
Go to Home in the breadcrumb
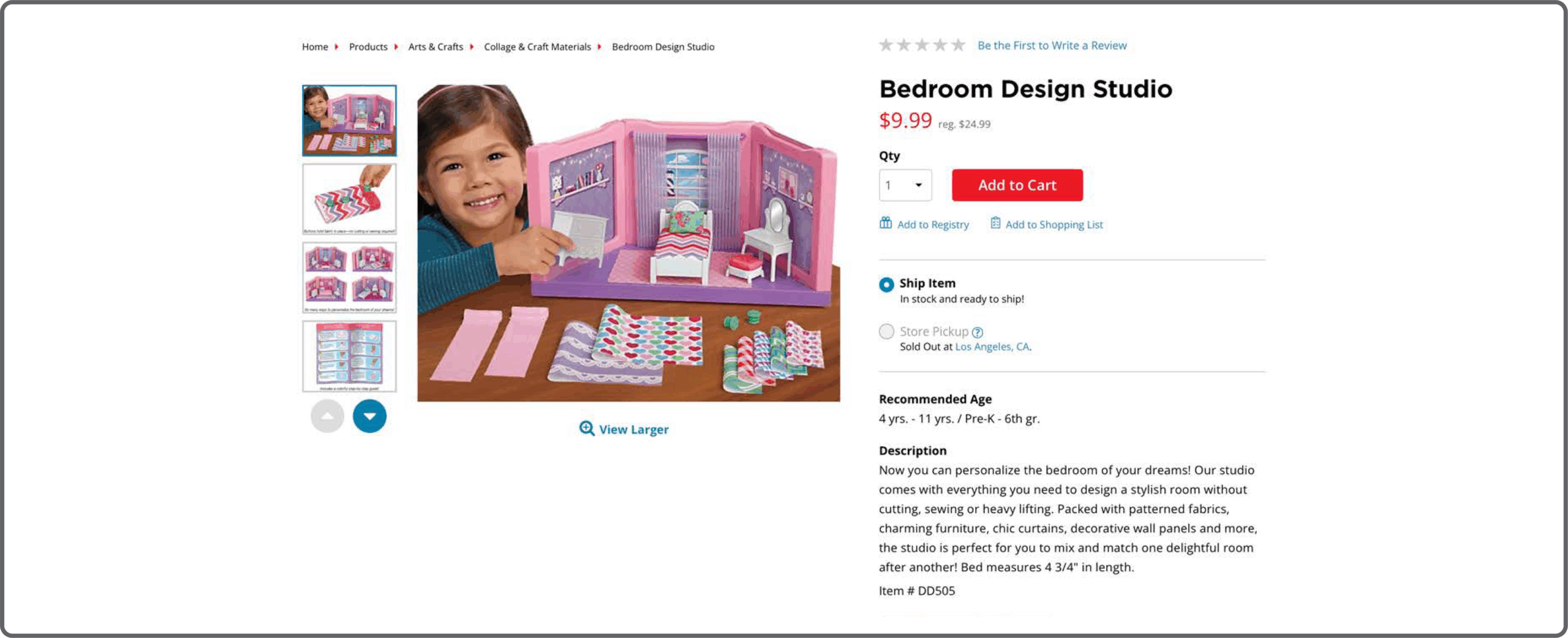[x=315, y=47]
